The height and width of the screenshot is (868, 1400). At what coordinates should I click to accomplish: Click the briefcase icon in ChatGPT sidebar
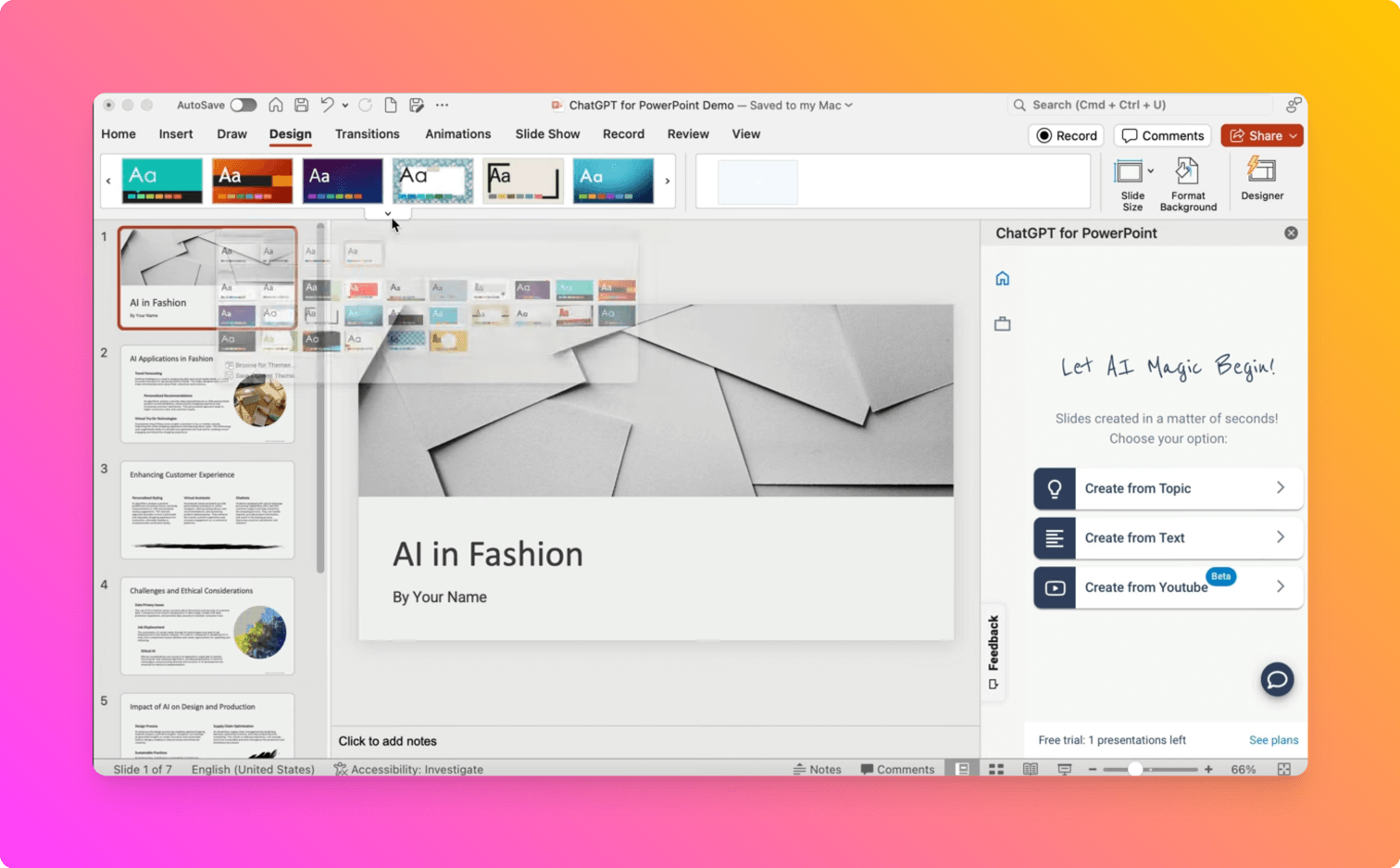click(1001, 323)
